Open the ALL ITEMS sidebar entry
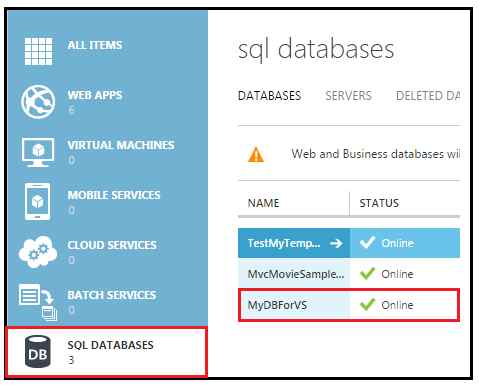The image size is (479, 386). [95, 45]
